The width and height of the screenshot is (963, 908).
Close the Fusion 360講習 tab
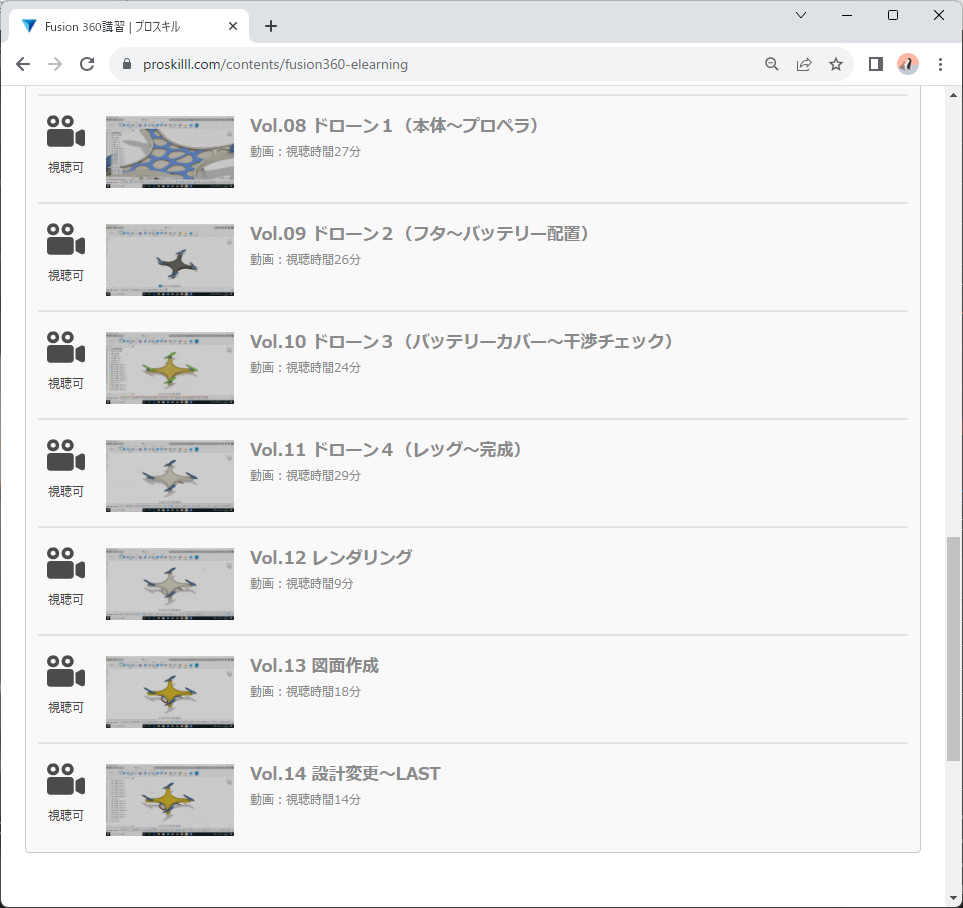[233, 26]
